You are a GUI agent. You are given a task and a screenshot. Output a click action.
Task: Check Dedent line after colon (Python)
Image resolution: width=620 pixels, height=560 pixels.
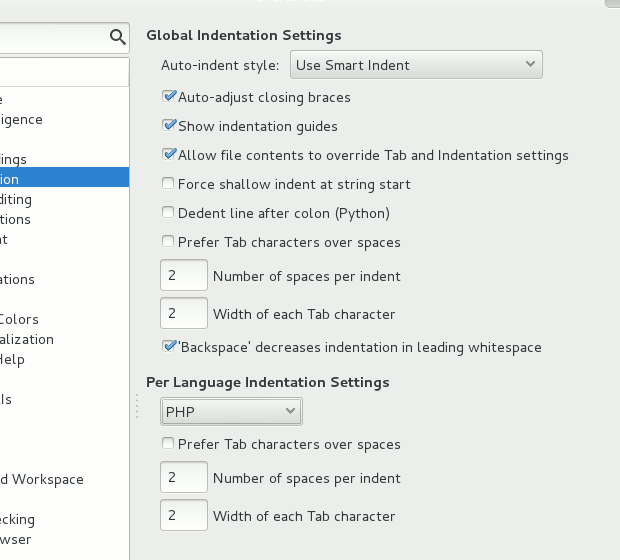[169, 213]
